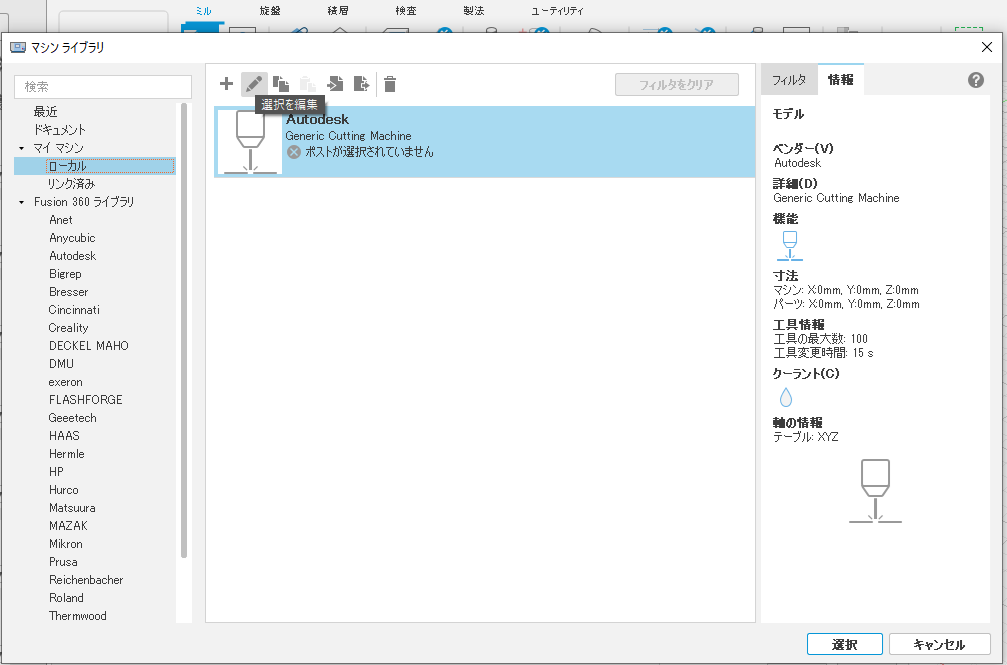Select the Autodesk machine thumbnail in list
The width and height of the screenshot is (1007, 665).
point(250,142)
